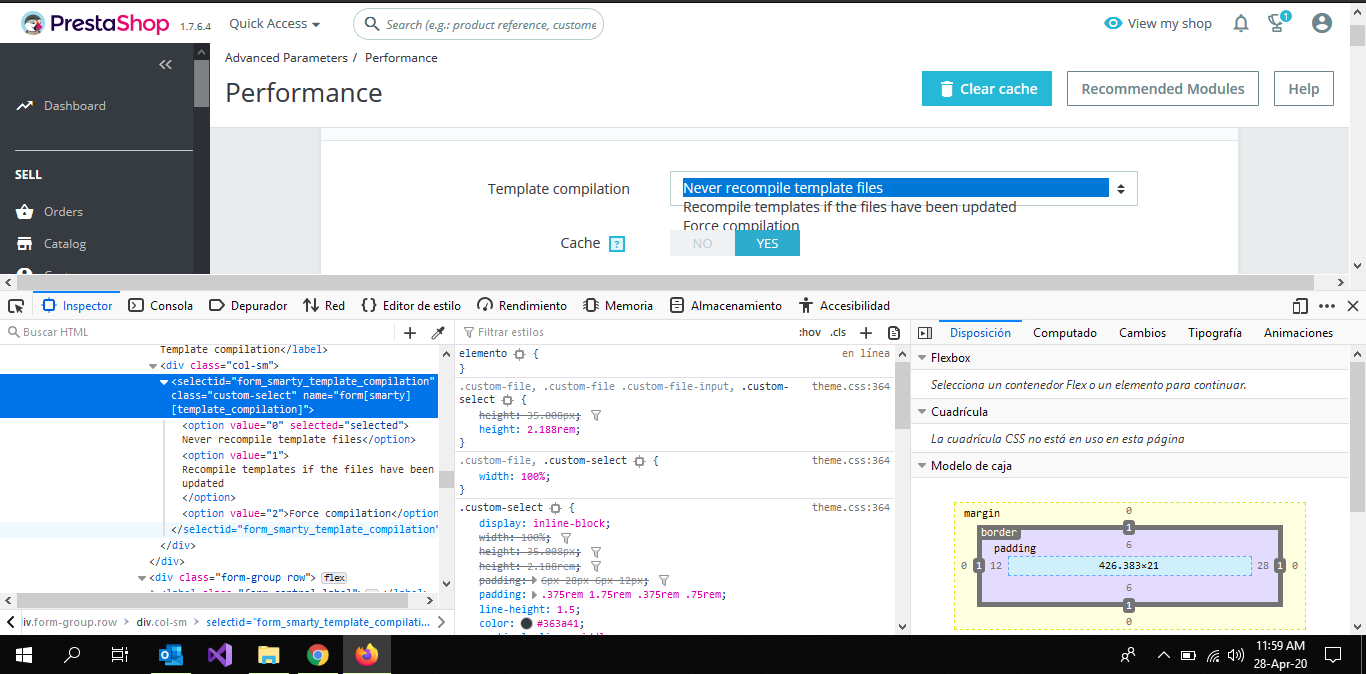Collapse the selected select element node

(x=164, y=382)
